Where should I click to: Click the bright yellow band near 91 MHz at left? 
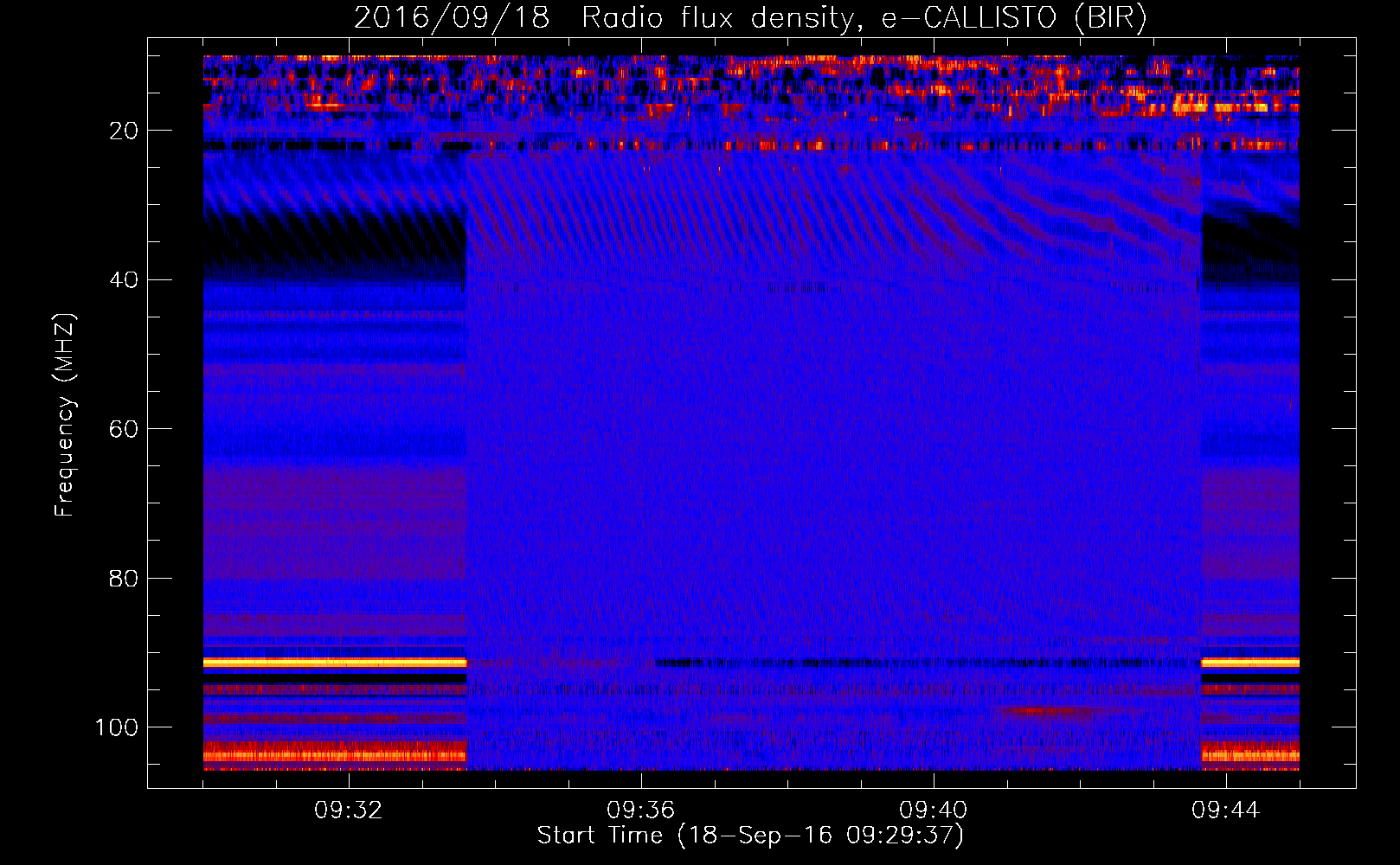(335, 663)
